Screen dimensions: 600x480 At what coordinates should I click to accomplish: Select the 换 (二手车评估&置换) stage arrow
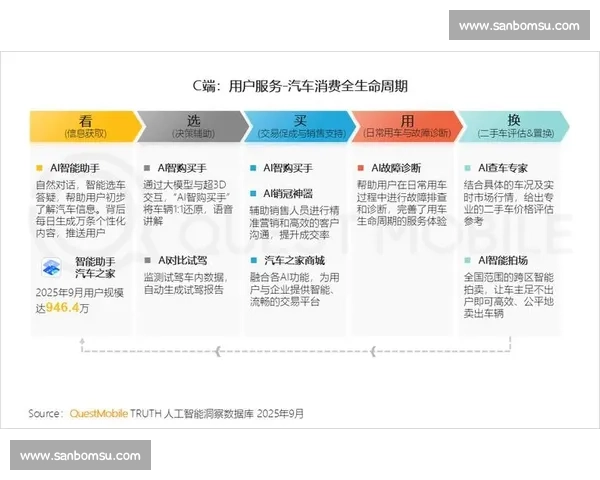coord(514,127)
